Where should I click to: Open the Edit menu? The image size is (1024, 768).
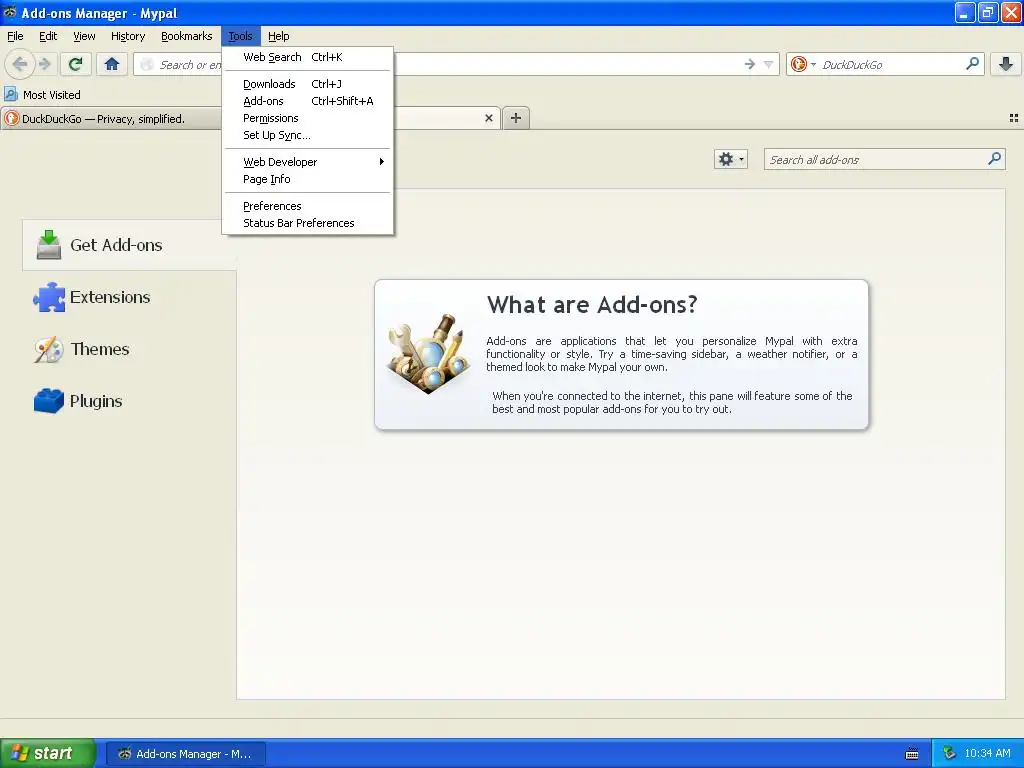(48, 36)
